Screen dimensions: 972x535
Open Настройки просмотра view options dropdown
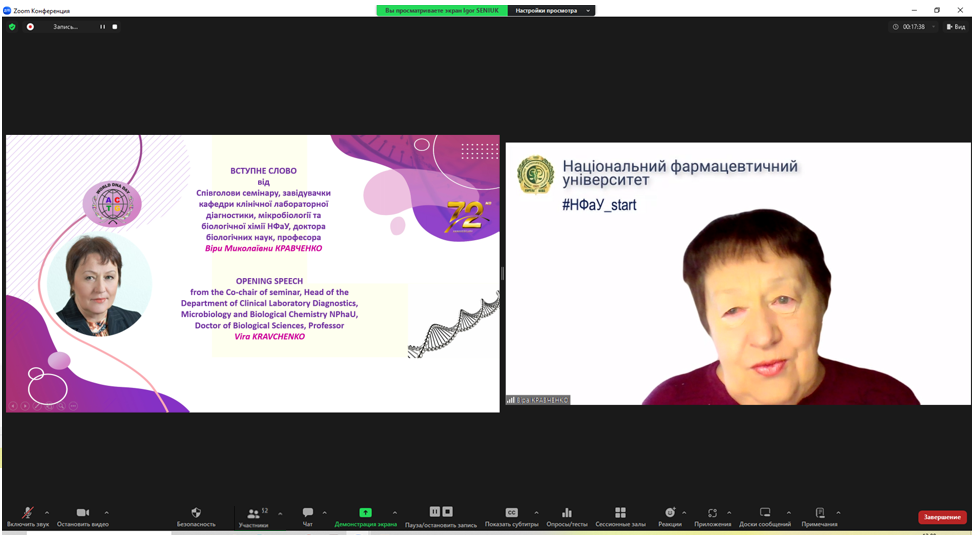[551, 11]
